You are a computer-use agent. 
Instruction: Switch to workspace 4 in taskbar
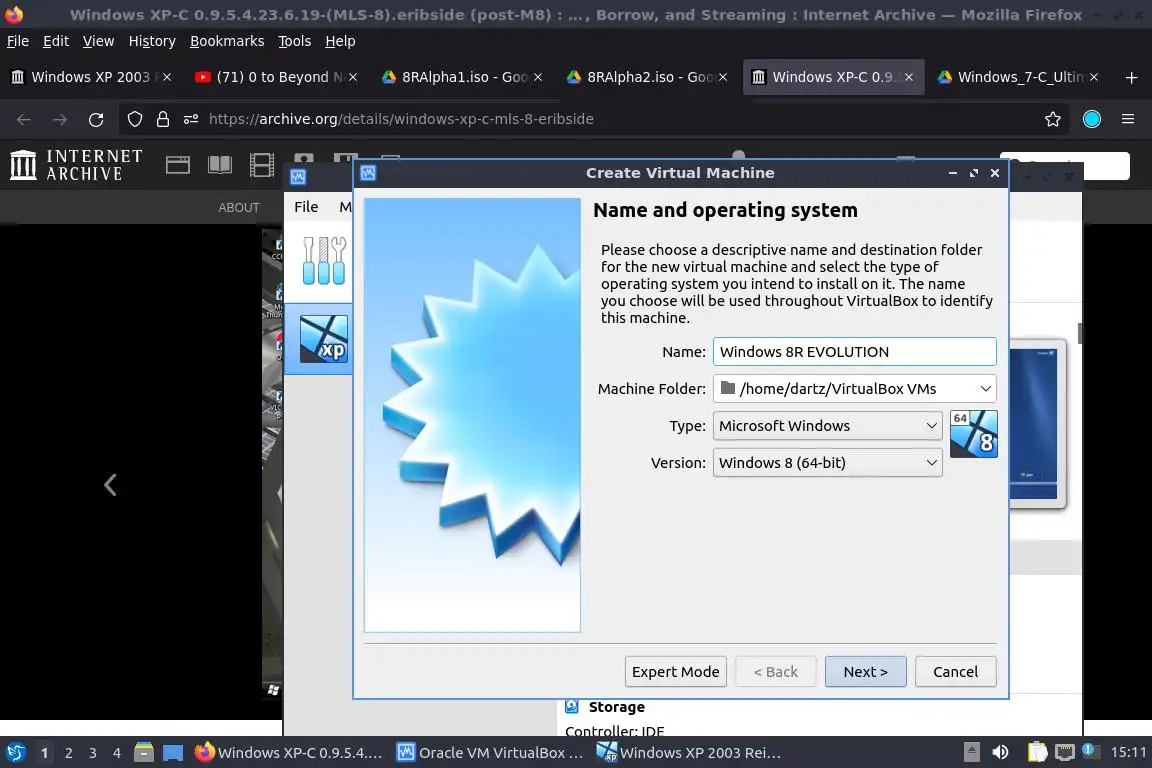pos(117,753)
